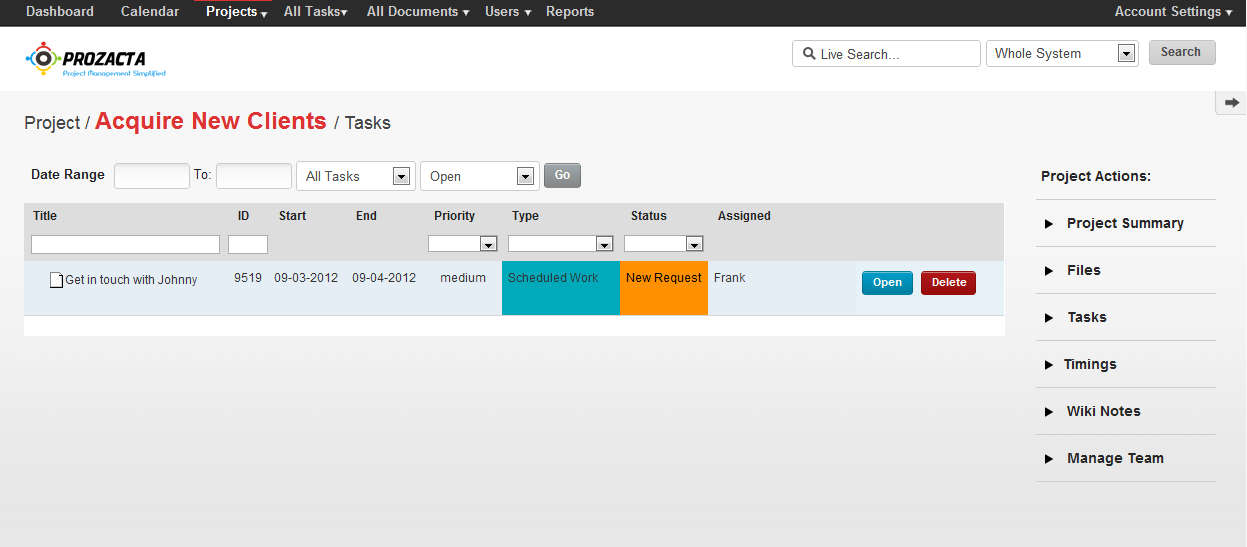Viewport: 1247px width, 547px height.
Task: Open the Open status filter dropdown
Action: (x=525, y=177)
